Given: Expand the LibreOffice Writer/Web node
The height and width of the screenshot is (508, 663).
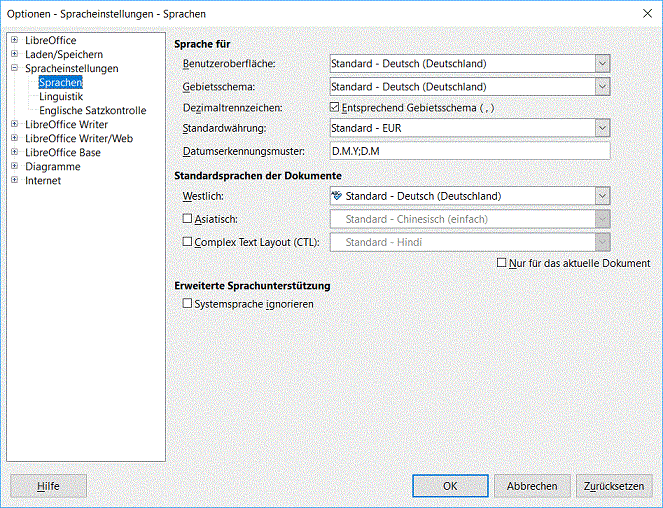Looking at the screenshot, I should 14,138.
